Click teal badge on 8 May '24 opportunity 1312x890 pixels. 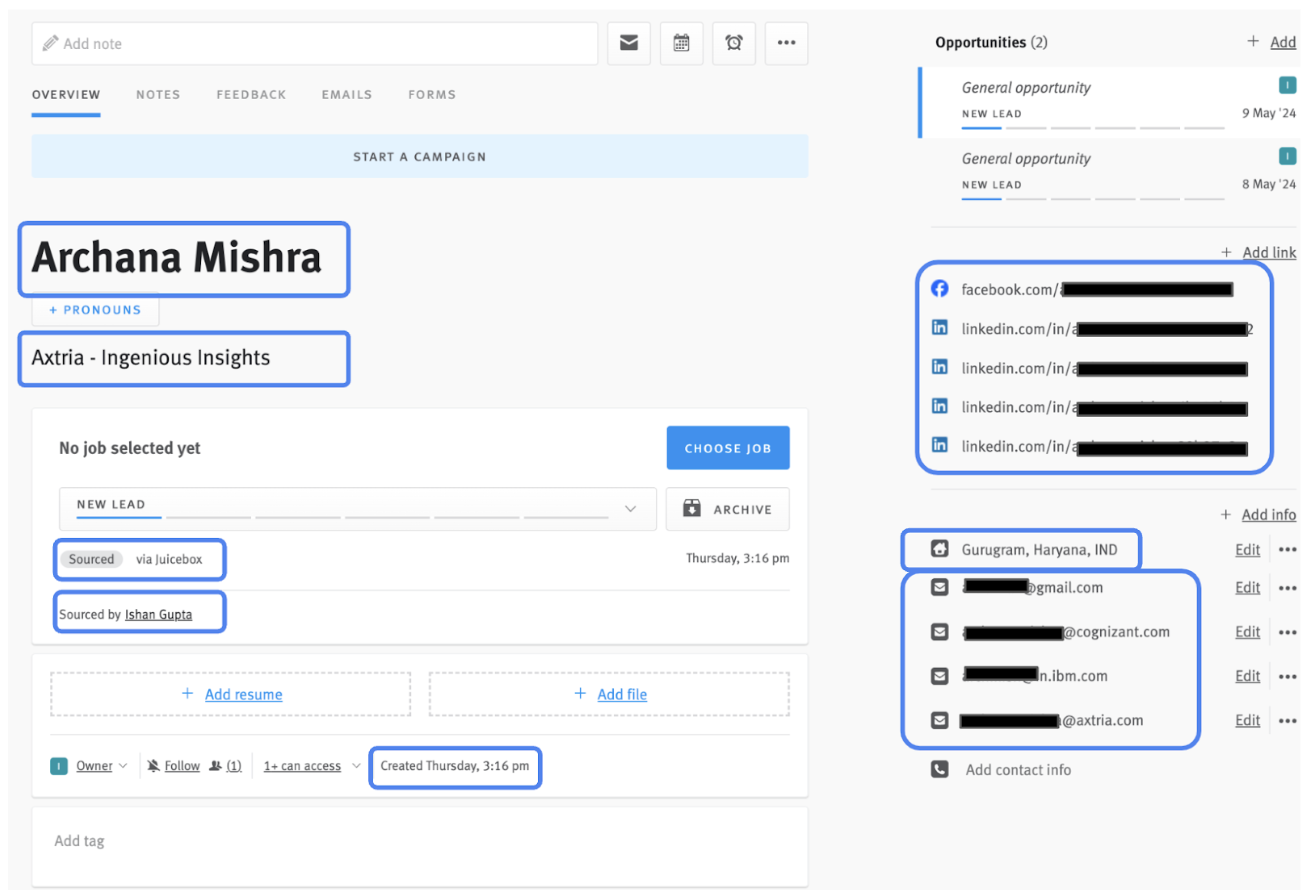pos(1287,156)
